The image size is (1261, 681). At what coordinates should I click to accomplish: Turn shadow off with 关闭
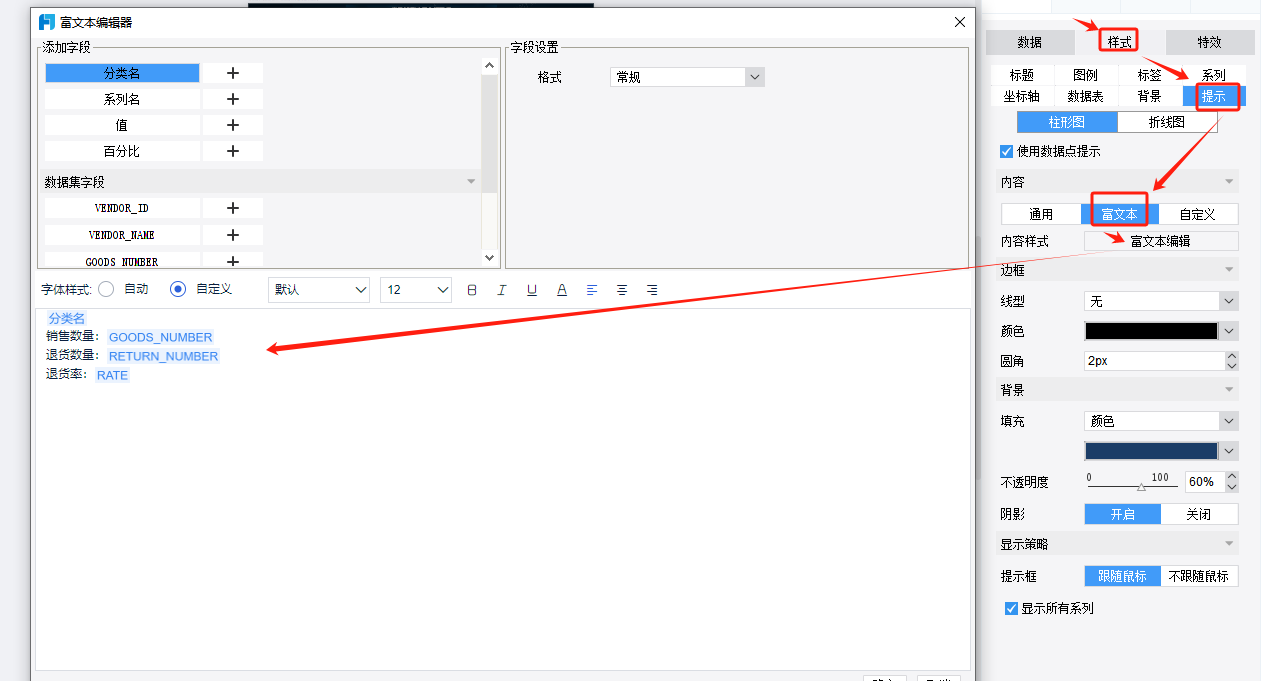point(1199,514)
